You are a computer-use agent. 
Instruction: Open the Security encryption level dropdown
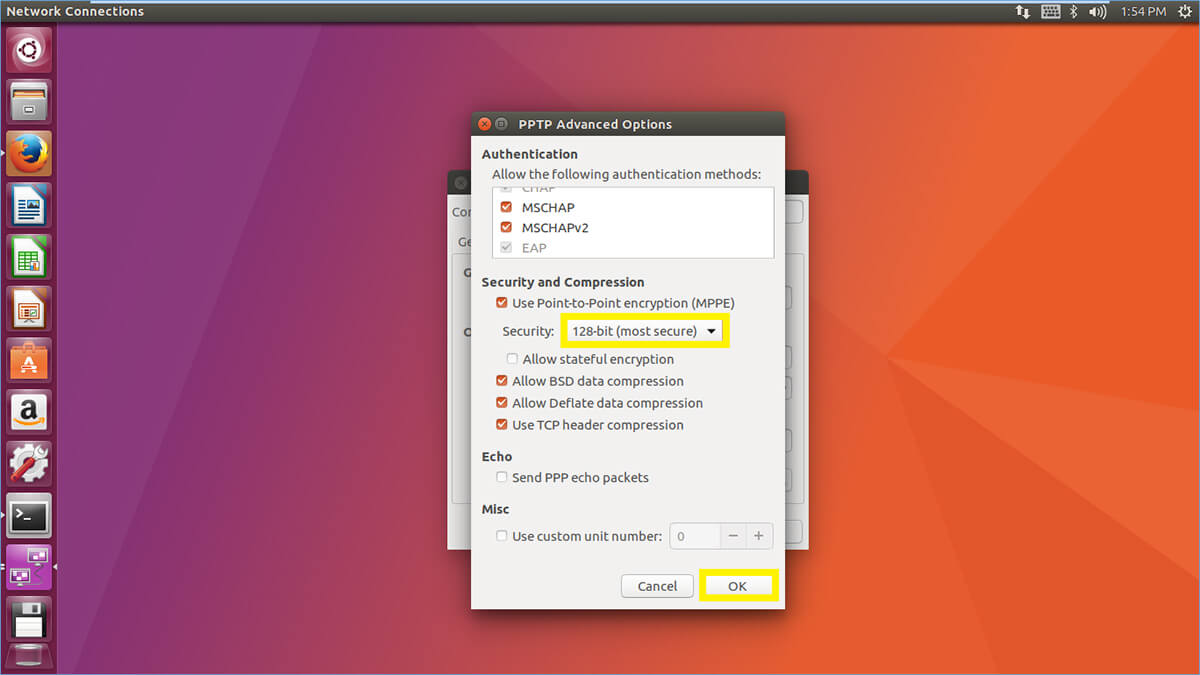[x=645, y=331]
